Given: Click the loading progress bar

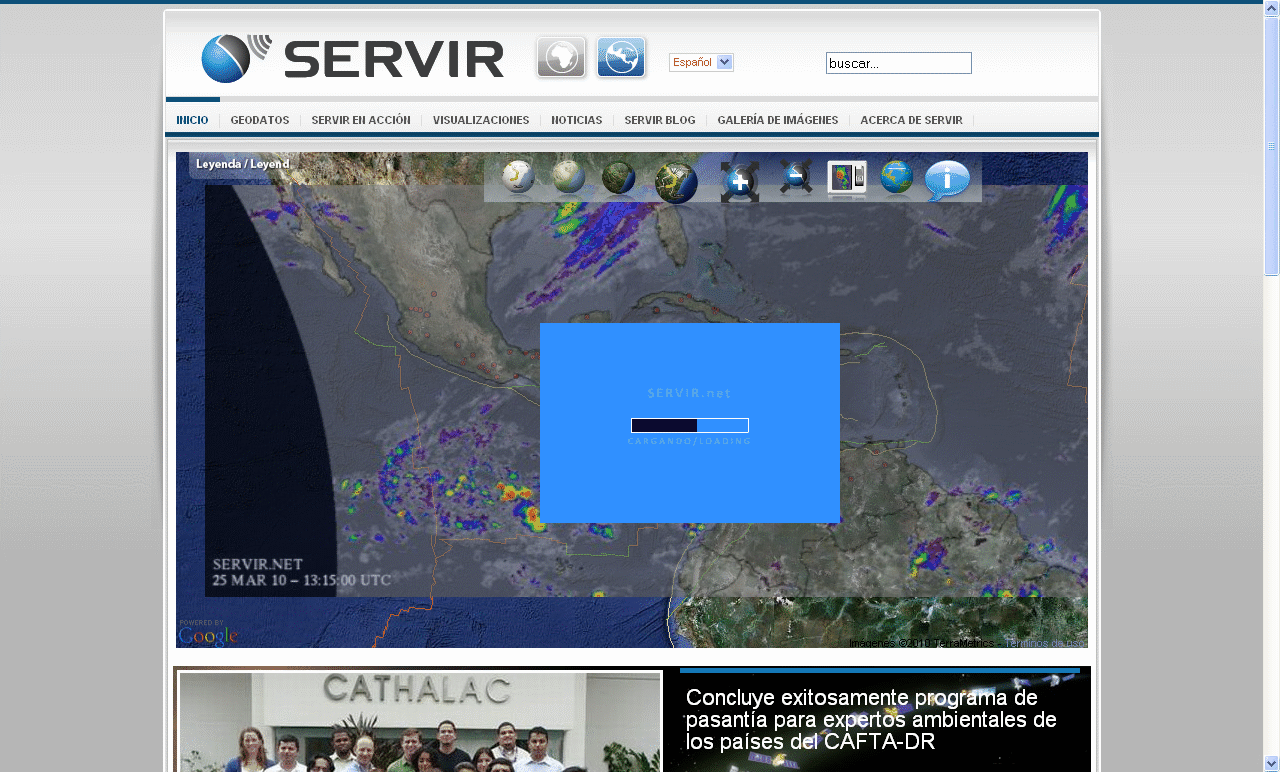Looking at the screenshot, I should (x=689, y=424).
